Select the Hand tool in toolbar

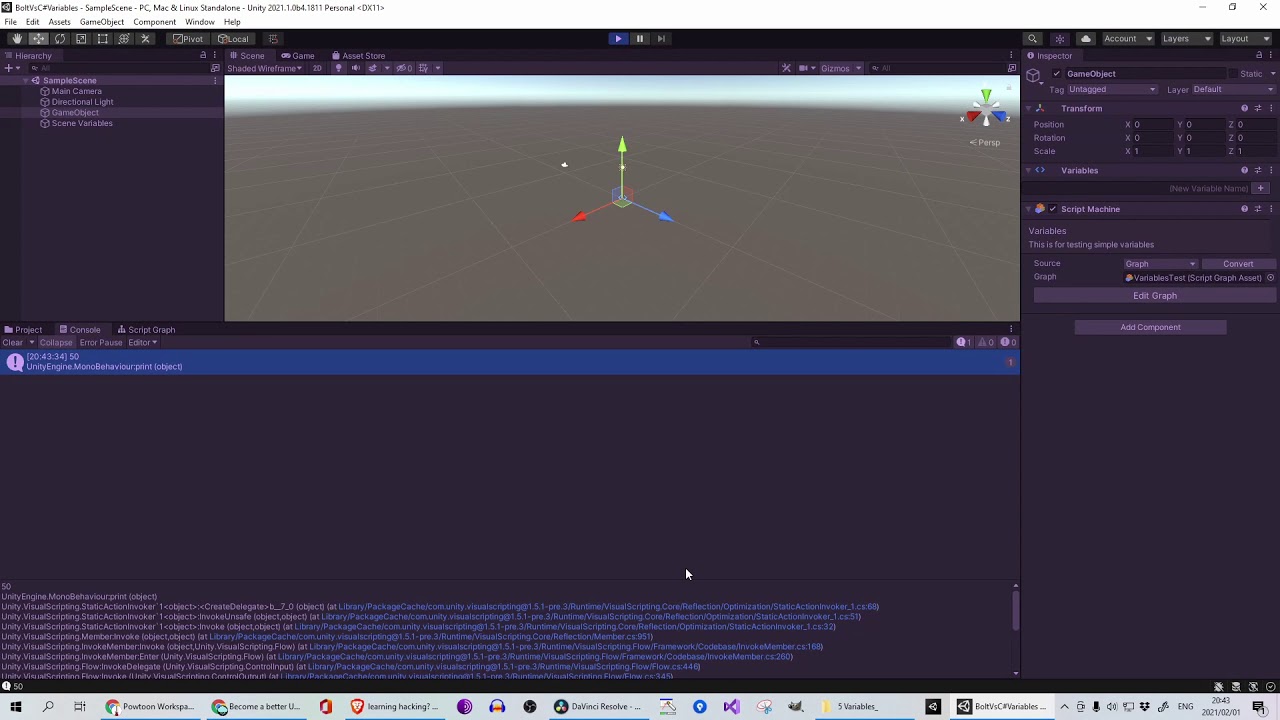(x=17, y=39)
